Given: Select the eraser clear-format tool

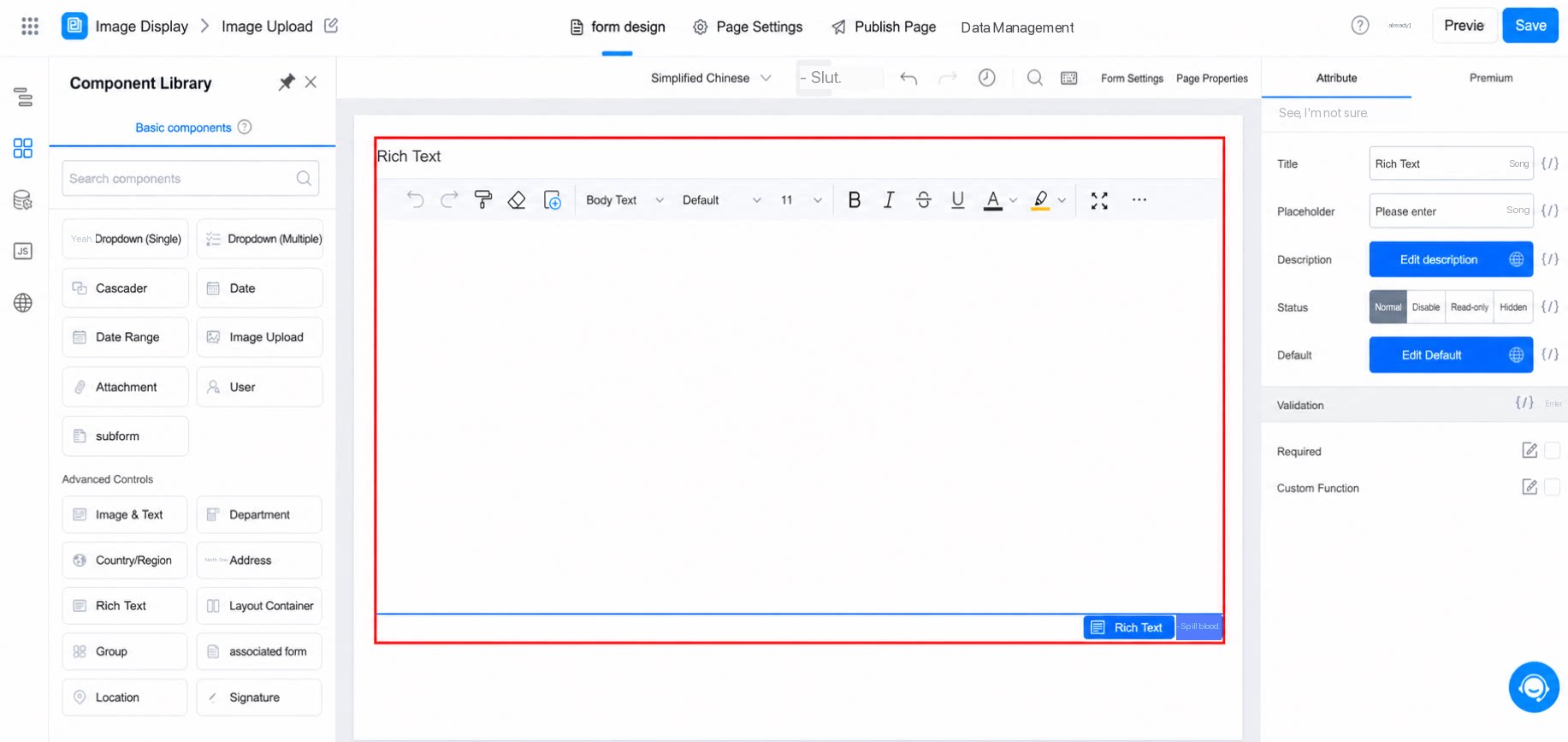Looking at the screenshot, I should (x=517, y=199).
